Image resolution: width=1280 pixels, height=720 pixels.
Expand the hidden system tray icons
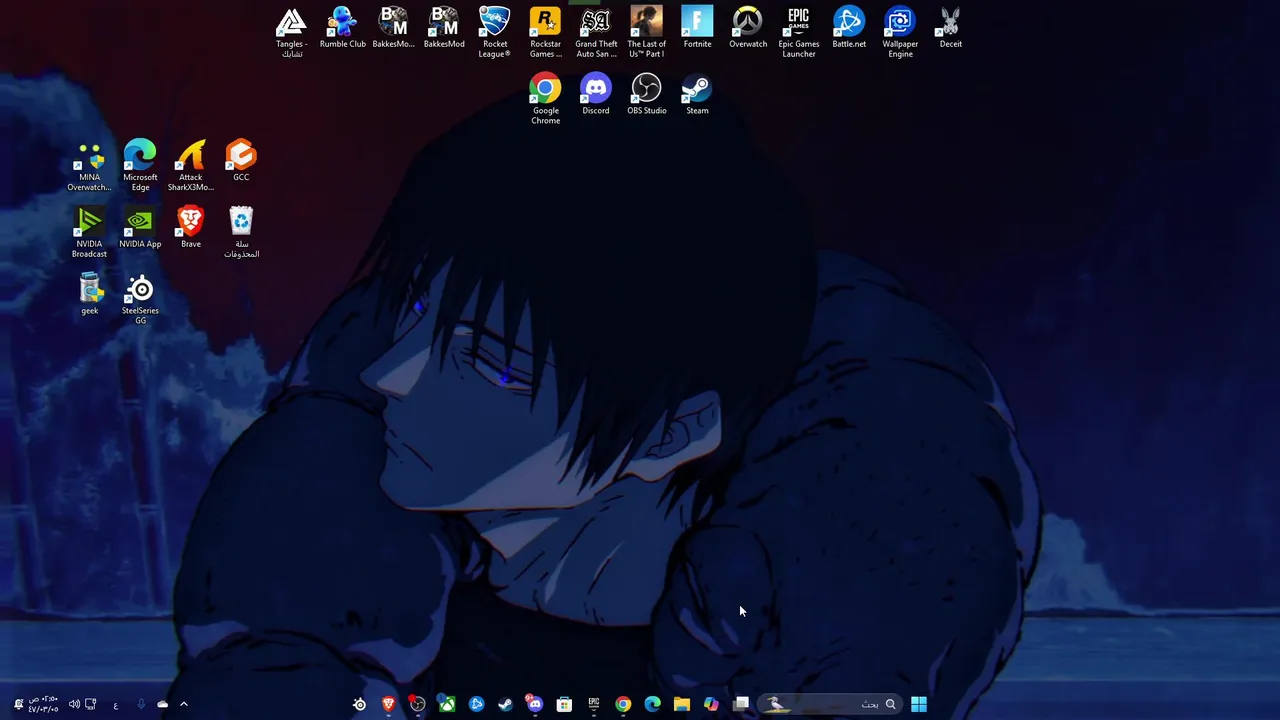pyautogui.click(x=183, y=704)
